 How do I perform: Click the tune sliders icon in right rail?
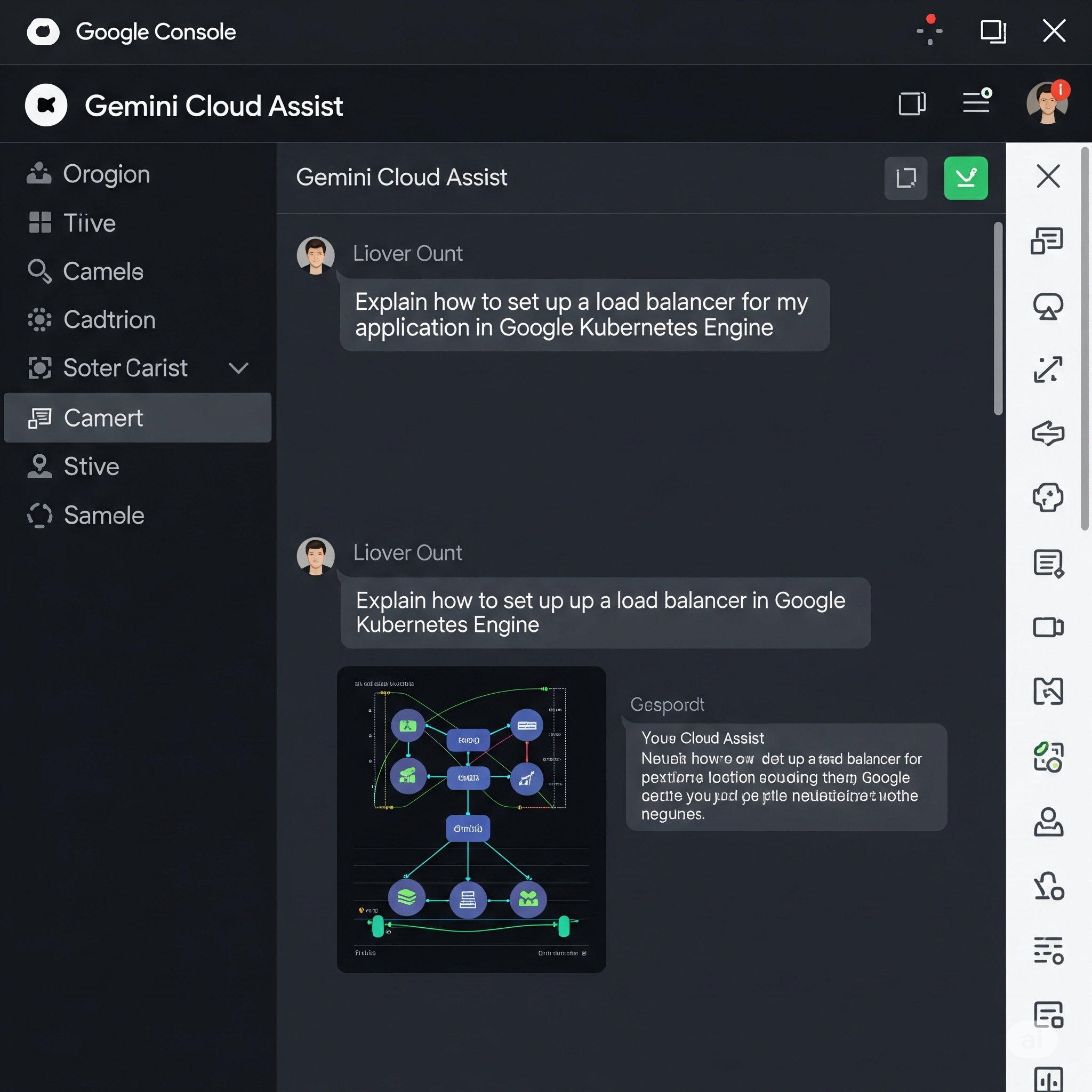pyautogui.click(x=1049, y=950)
